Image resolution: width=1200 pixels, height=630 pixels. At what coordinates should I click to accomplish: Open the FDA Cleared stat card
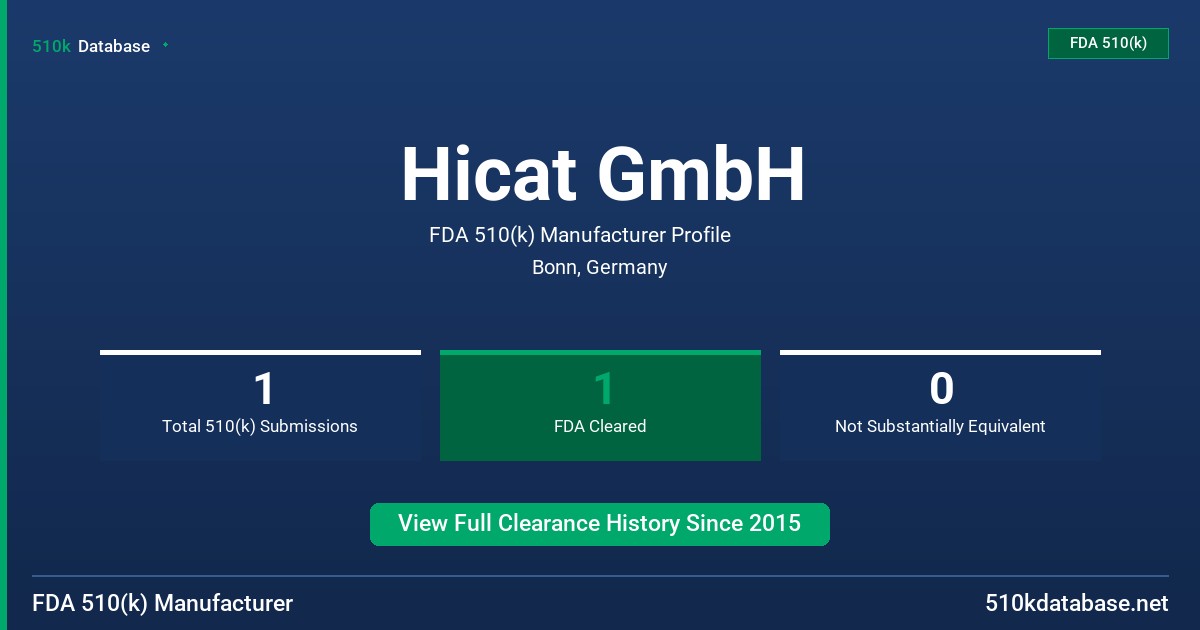(x=600, y=405)
